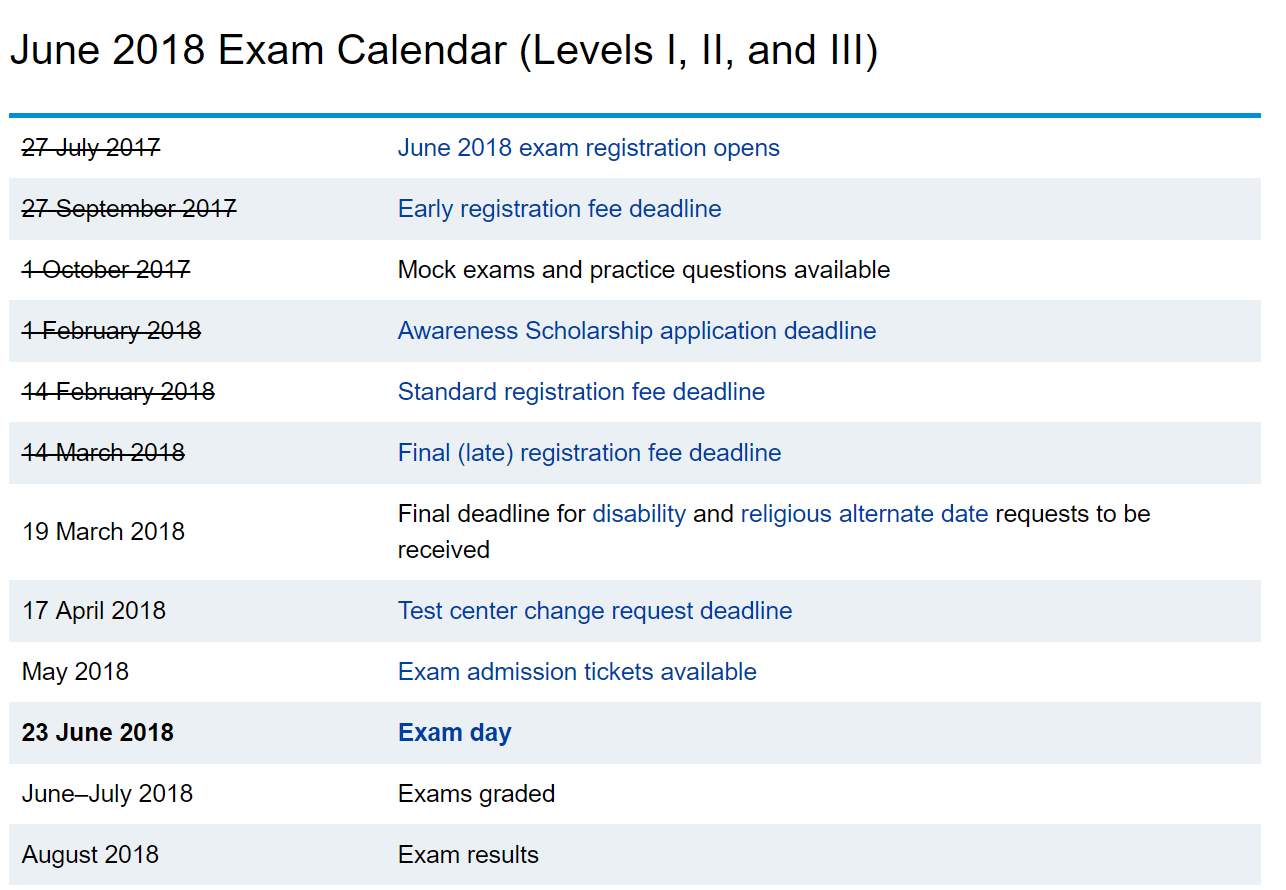Open Exam admission tickets available link
The width and height of the screenshot is (1286, 890).
577,672
